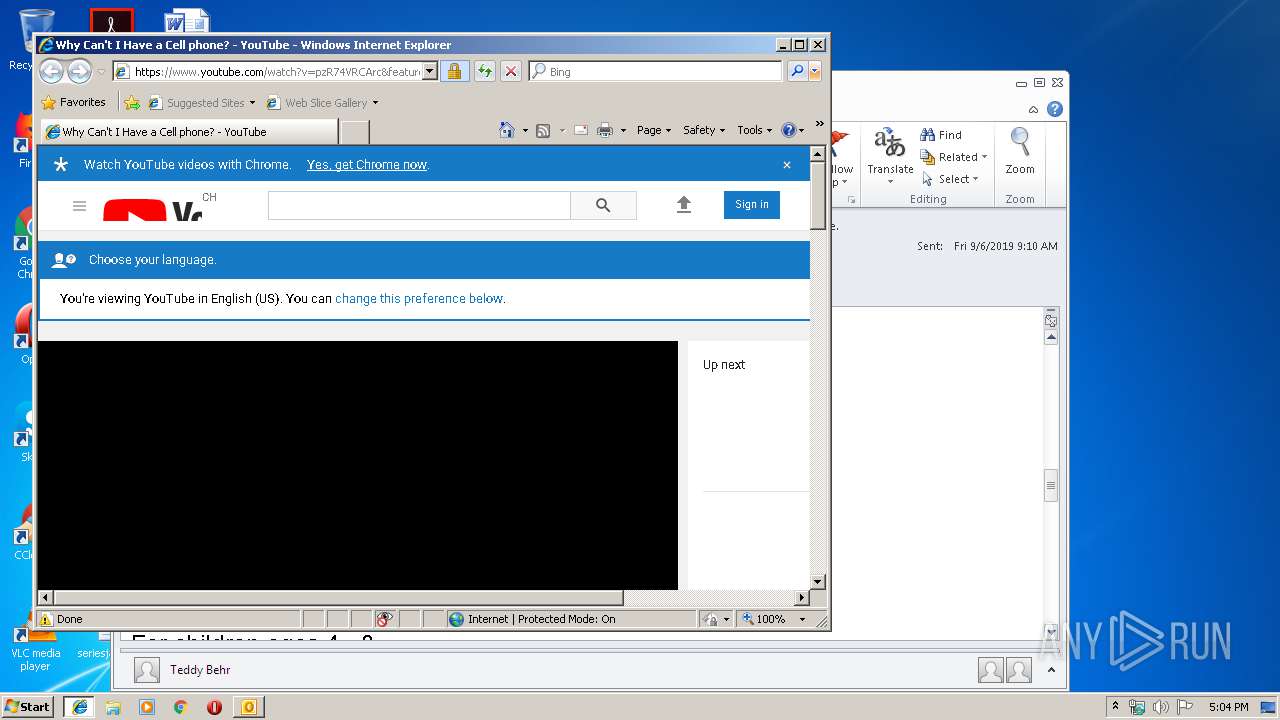Click the Stop loading icon
1280x720 pixels.
click(x=511, y=71)
